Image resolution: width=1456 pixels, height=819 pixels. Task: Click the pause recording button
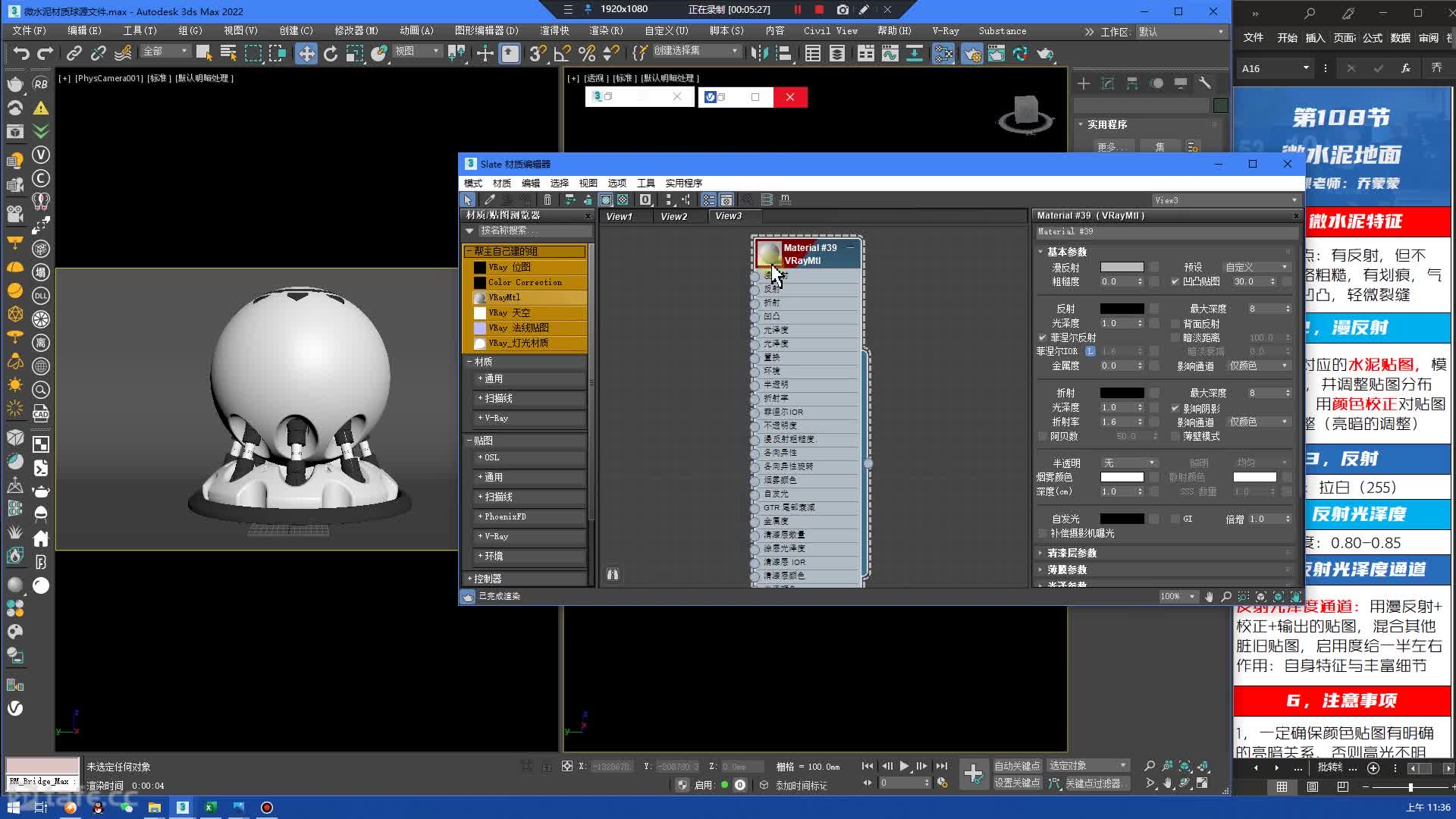click(x=798, y=10)
